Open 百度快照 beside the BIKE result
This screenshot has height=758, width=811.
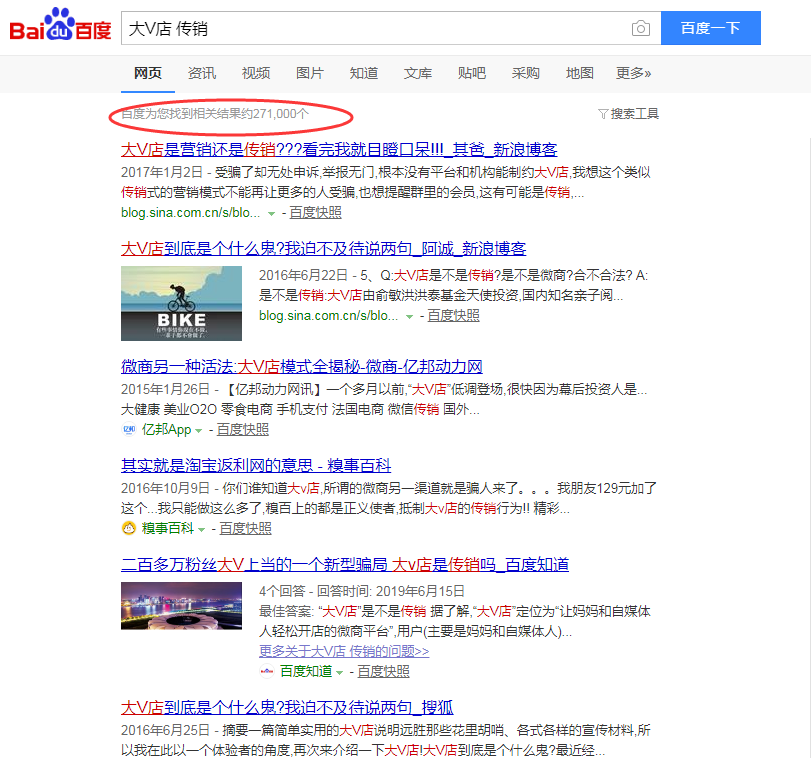454,315
